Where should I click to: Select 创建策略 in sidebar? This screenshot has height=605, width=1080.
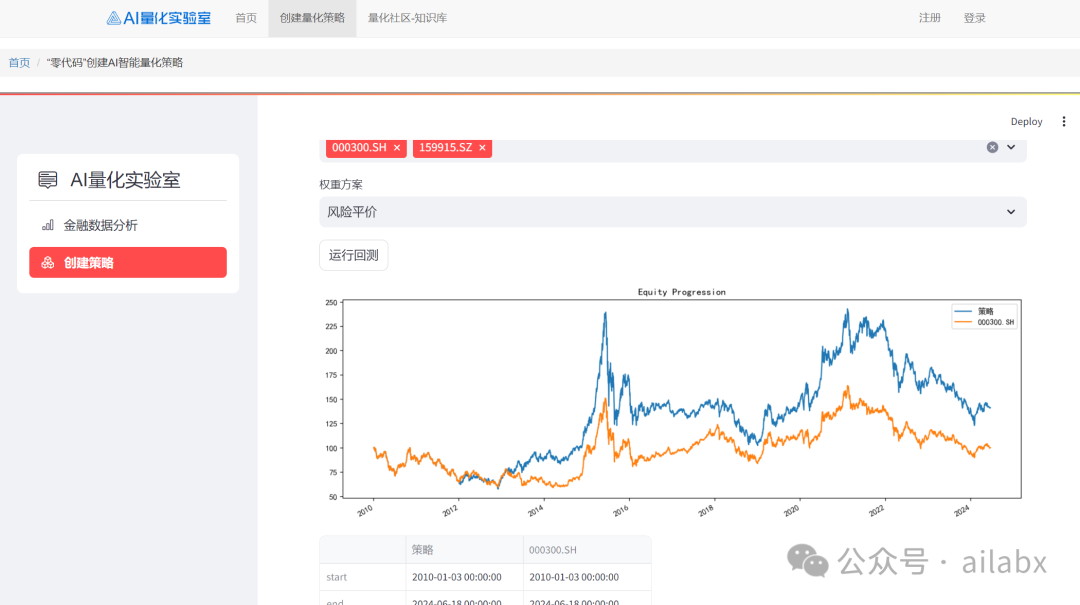pyautogui.click(x=128, y=263)
